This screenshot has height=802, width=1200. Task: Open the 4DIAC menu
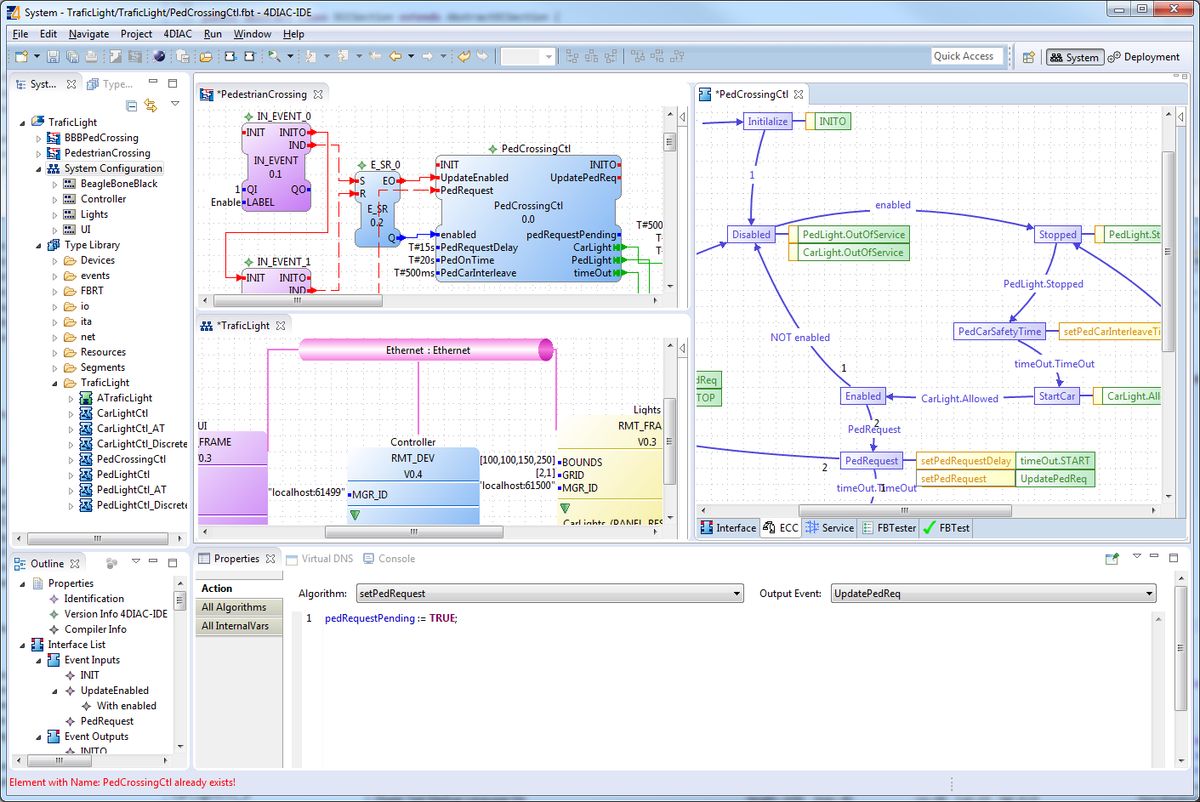[176, 34]
